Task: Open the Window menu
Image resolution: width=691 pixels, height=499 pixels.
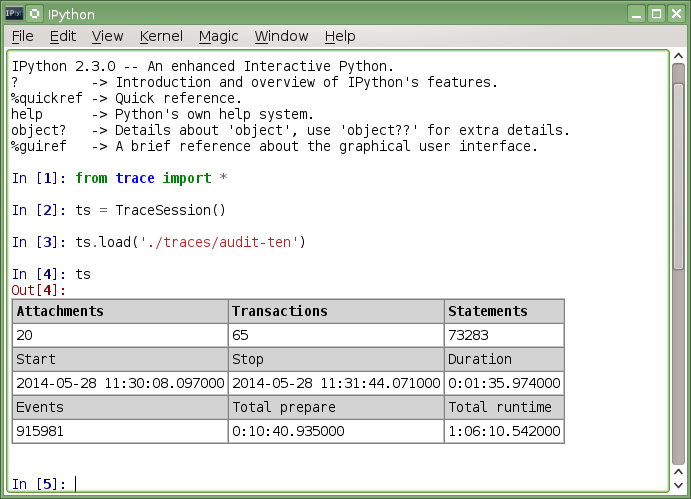Action: pyautogui.click(x=281, y=36)
